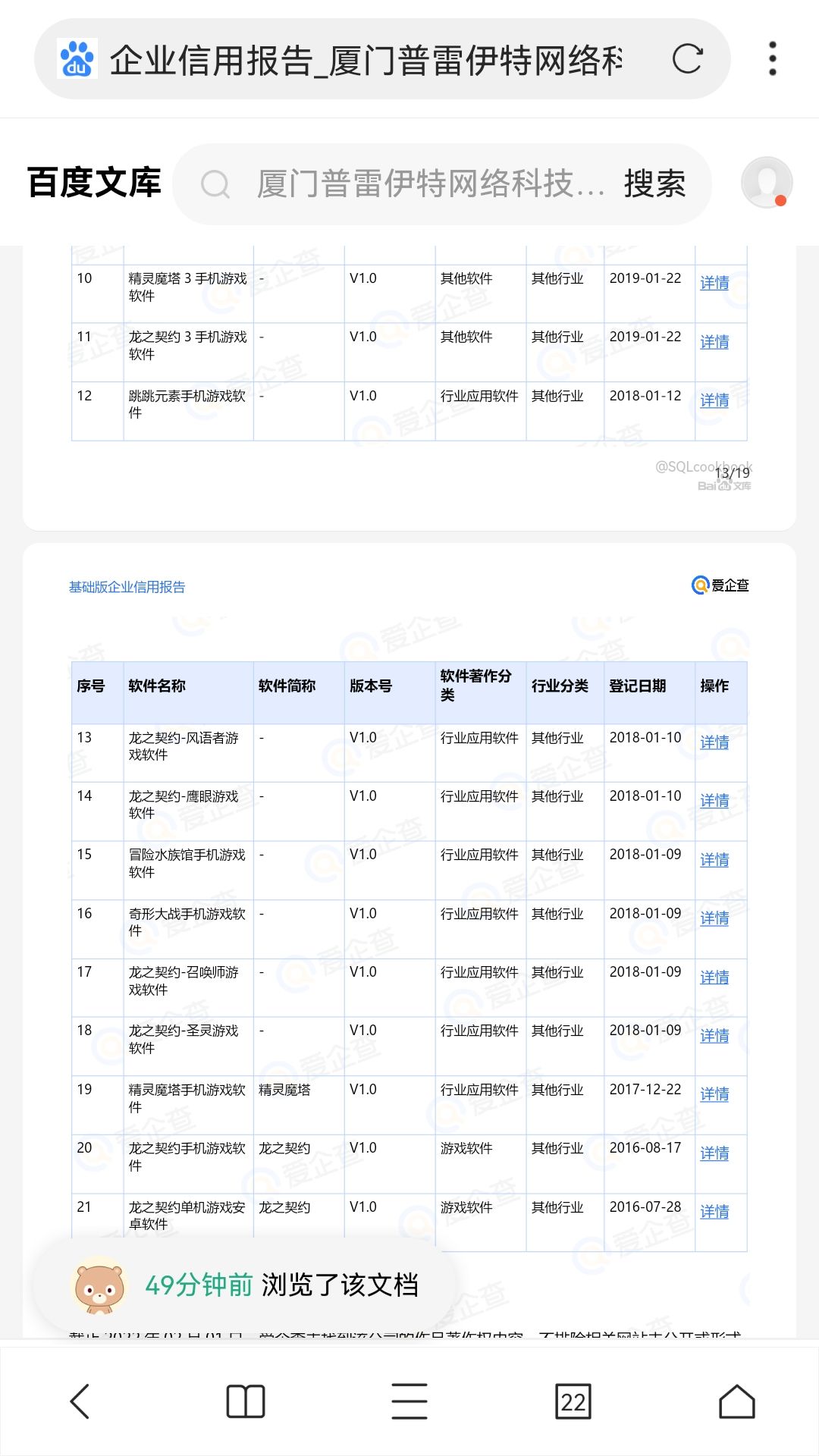Click the 基础版企业信用报告 header link
819x1456 pixels.
point(127,587)
